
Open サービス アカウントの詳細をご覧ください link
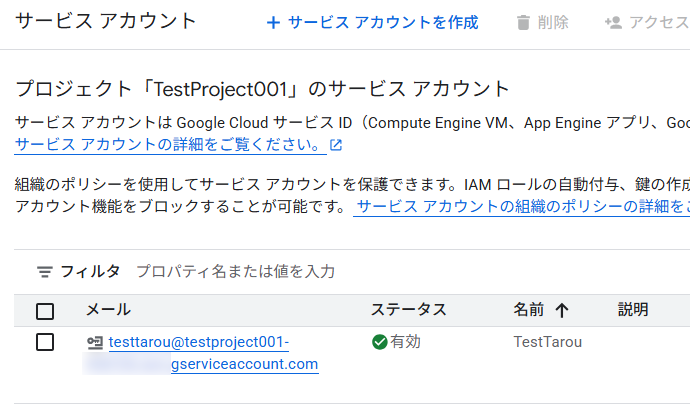(x=170, y=145)
